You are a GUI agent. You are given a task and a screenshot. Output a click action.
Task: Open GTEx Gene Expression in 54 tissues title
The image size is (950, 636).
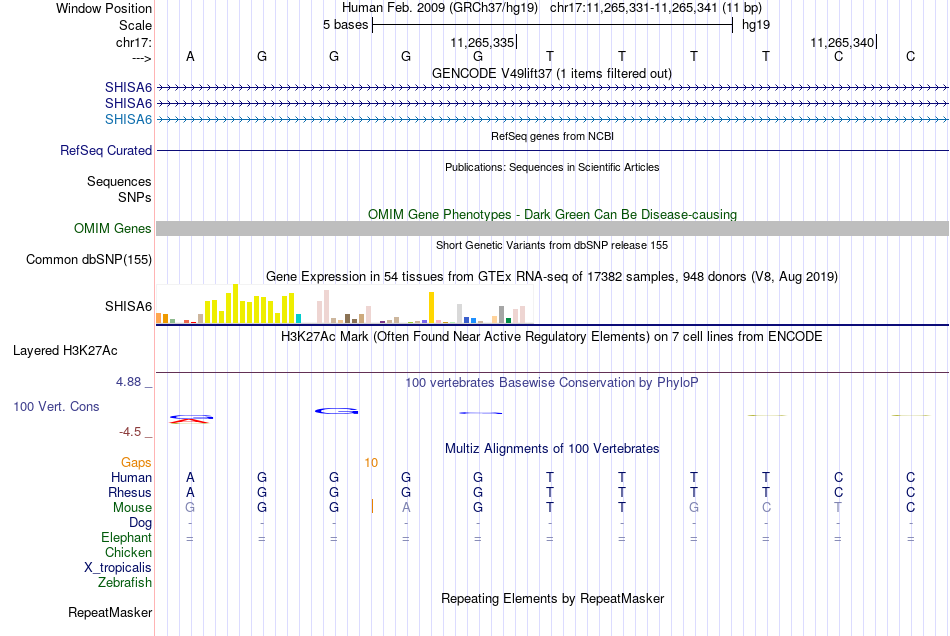click(552, 276)
